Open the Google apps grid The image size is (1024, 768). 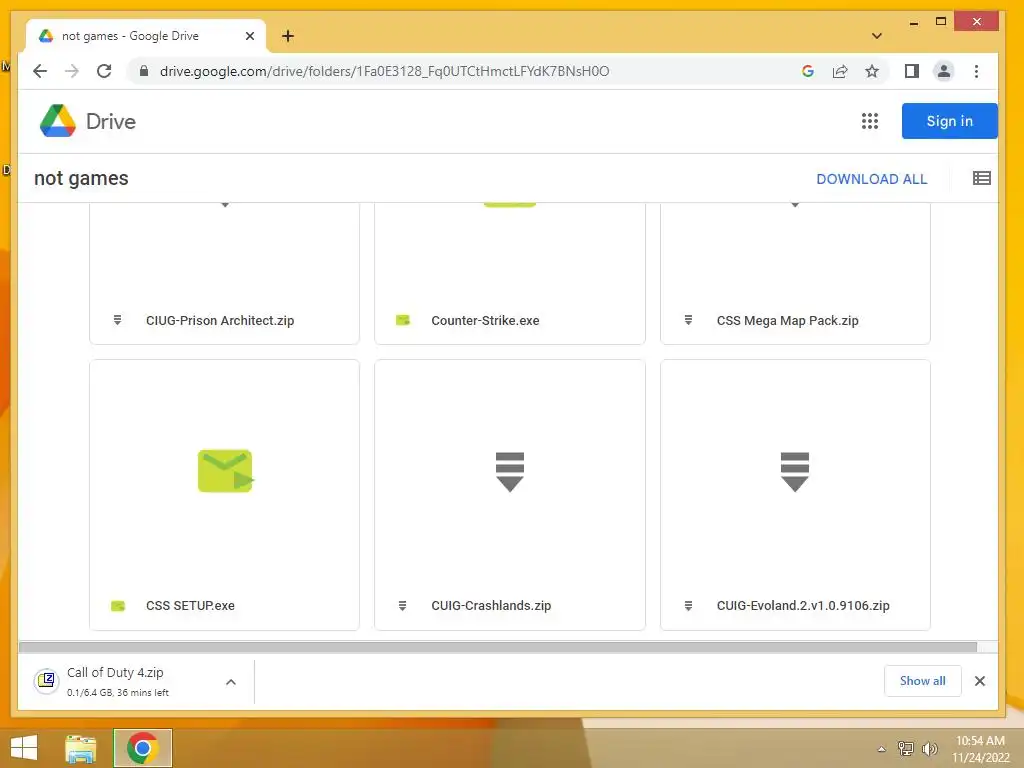point(869,121)
